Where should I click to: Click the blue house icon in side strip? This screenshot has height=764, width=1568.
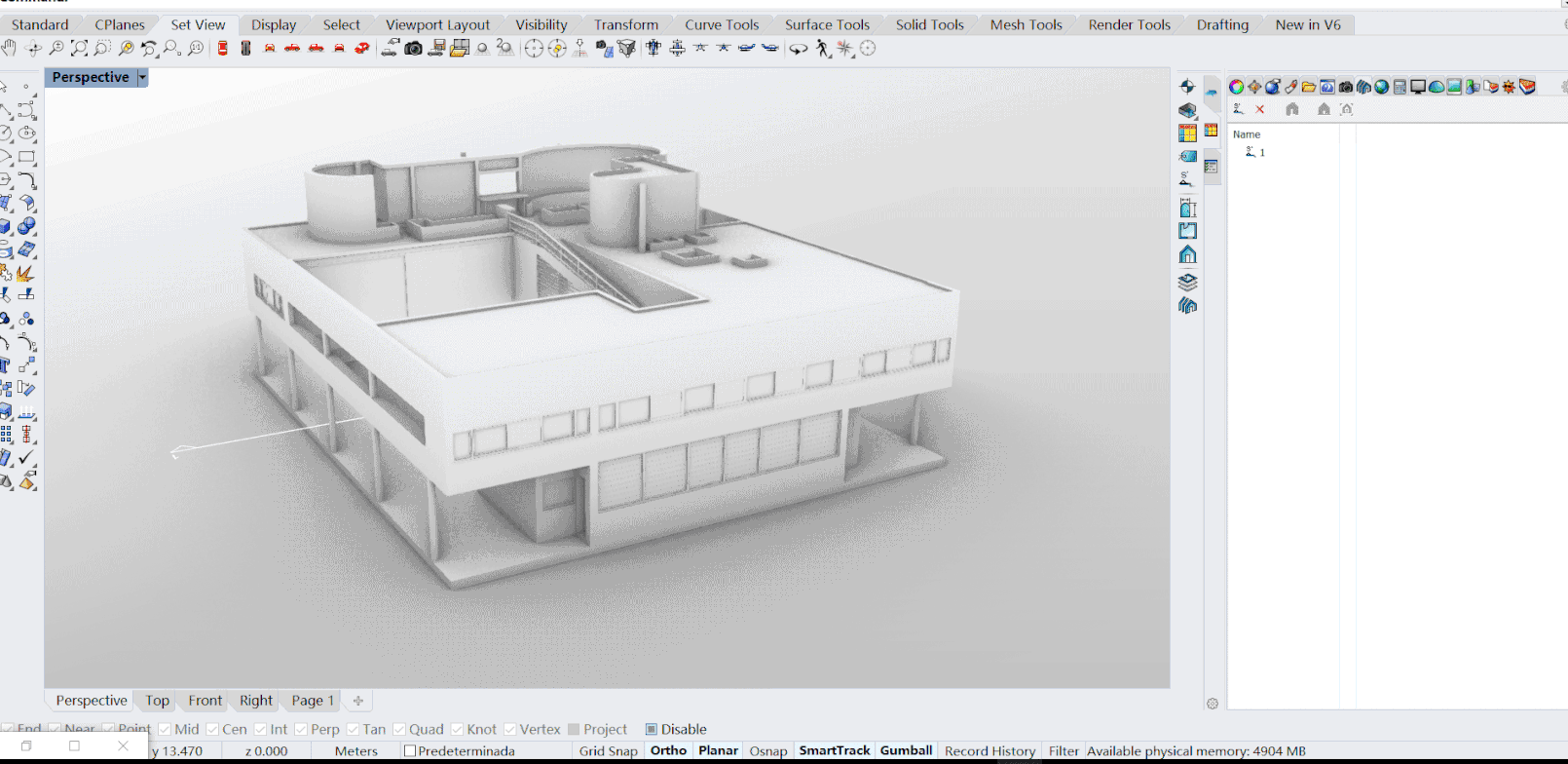tap(1187, 254)
